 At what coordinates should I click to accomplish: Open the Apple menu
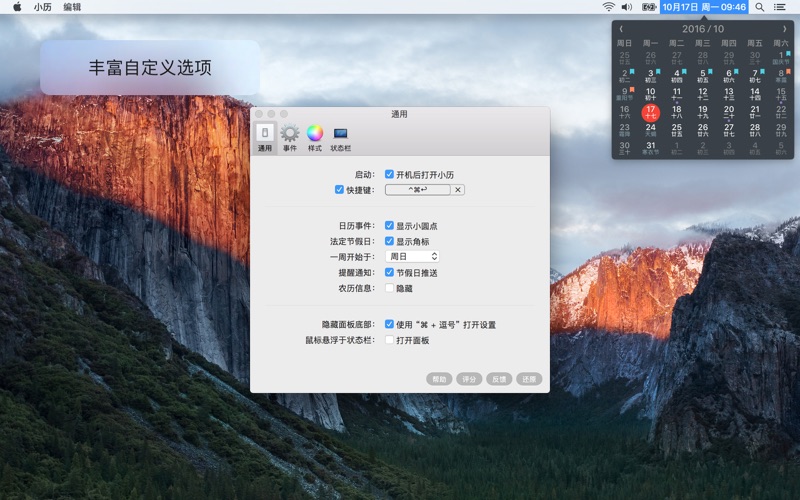point(17,7)
